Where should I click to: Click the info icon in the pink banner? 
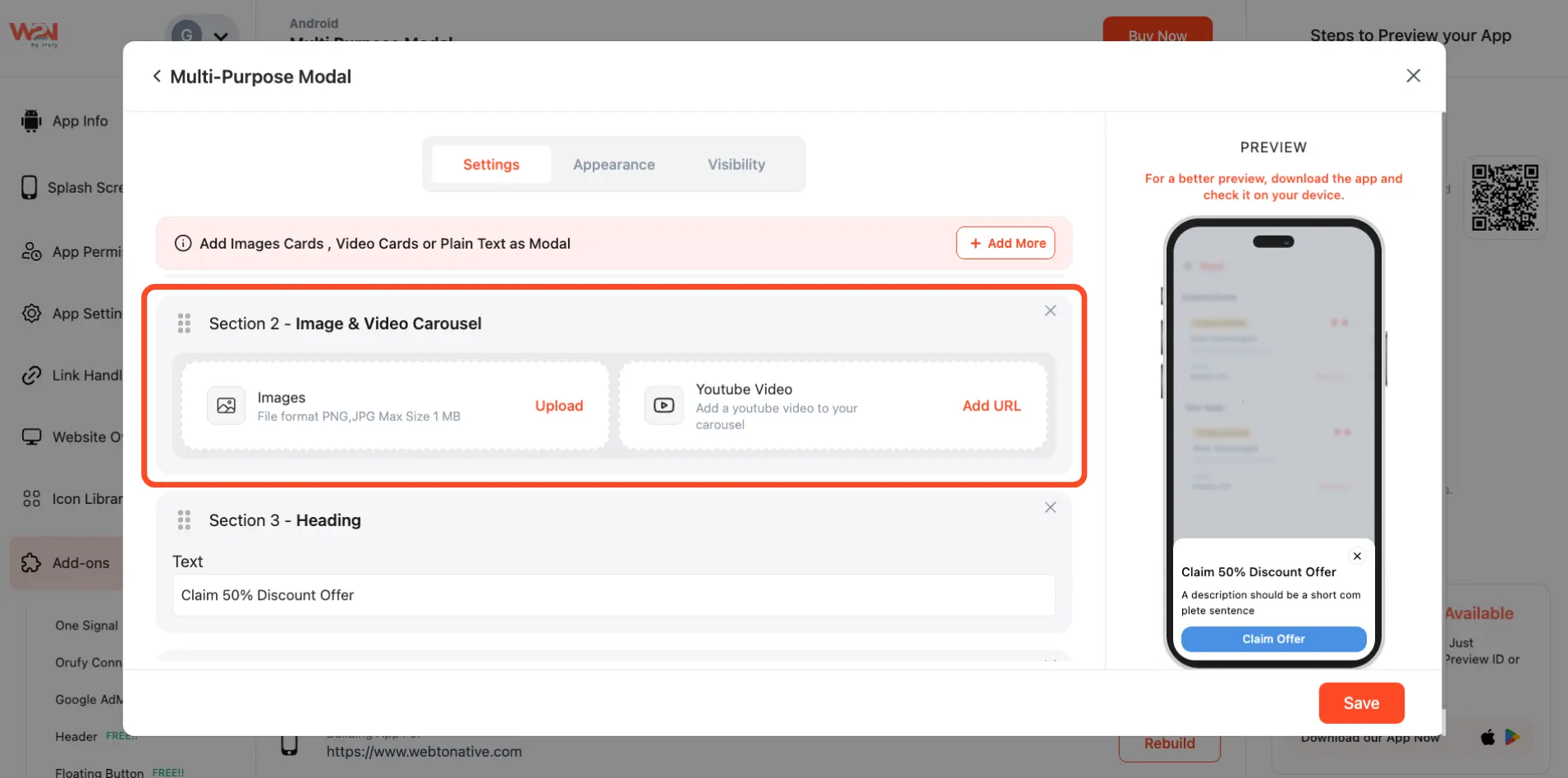pos(183,244)
